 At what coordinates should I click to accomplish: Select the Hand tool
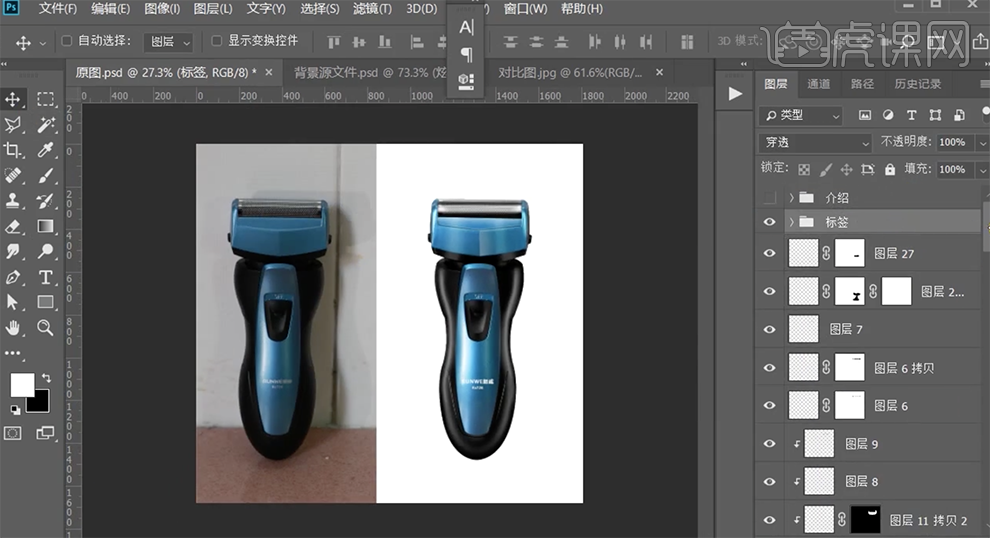[14, 327]
